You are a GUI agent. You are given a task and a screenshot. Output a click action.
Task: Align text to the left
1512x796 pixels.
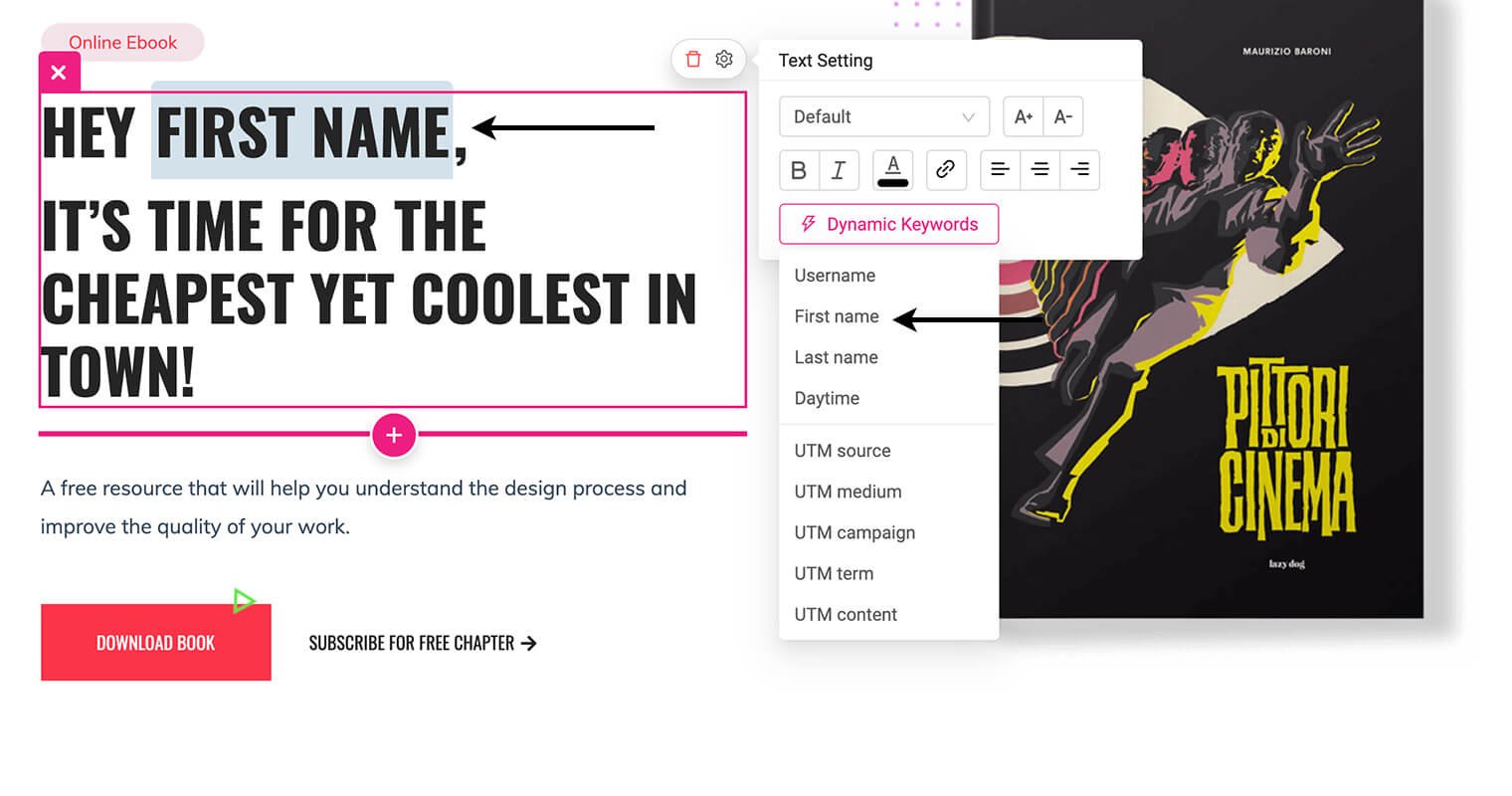pyautogui.click(x=1001, y=170)
